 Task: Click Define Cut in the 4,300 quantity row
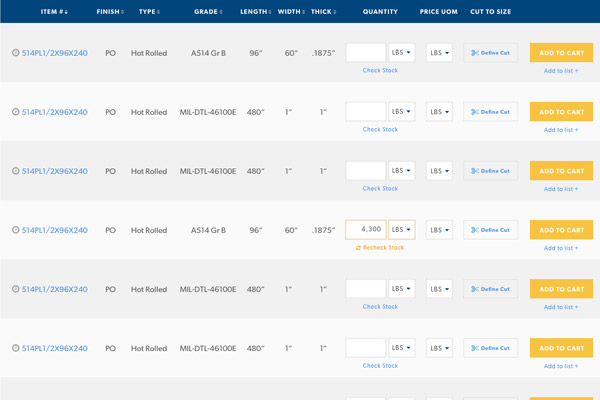(x=491, y=230)
